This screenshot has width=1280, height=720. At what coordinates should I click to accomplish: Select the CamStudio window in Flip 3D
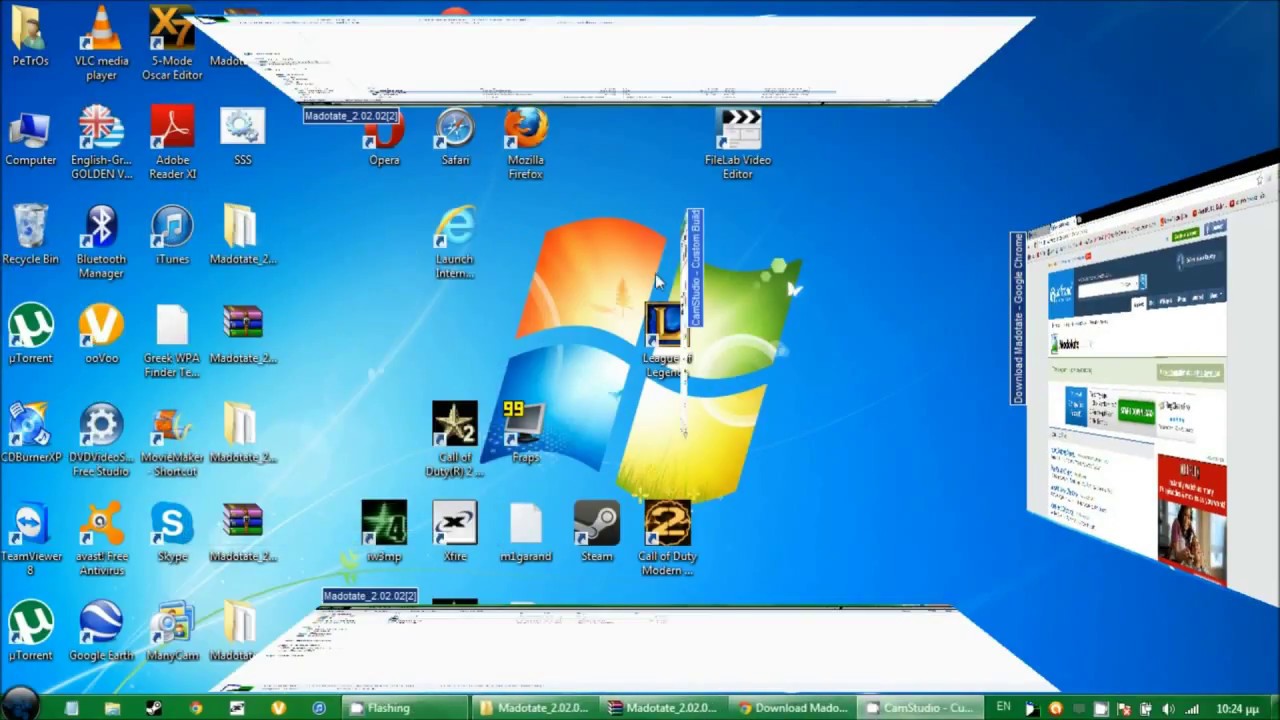pyautogui.click(x=693, y=268)
